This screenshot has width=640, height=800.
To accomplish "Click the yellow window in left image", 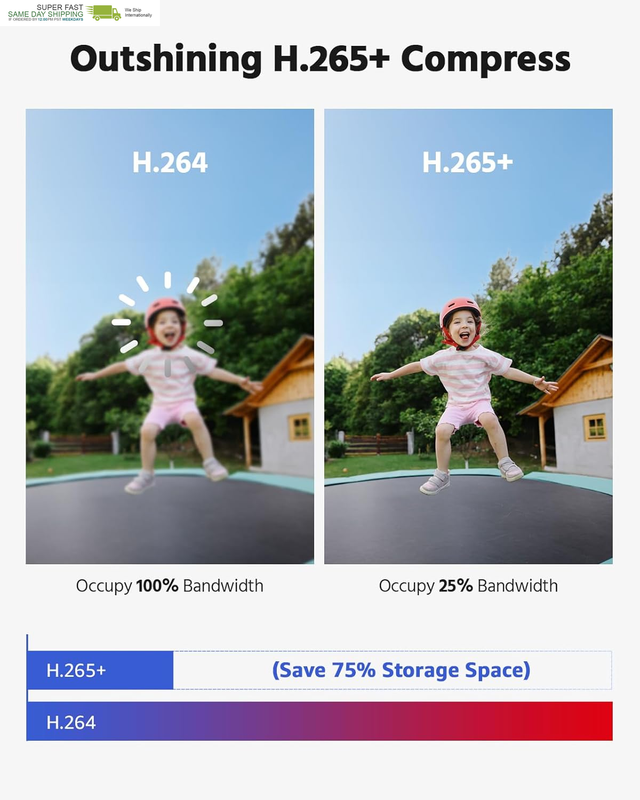I will pos(300,428).
